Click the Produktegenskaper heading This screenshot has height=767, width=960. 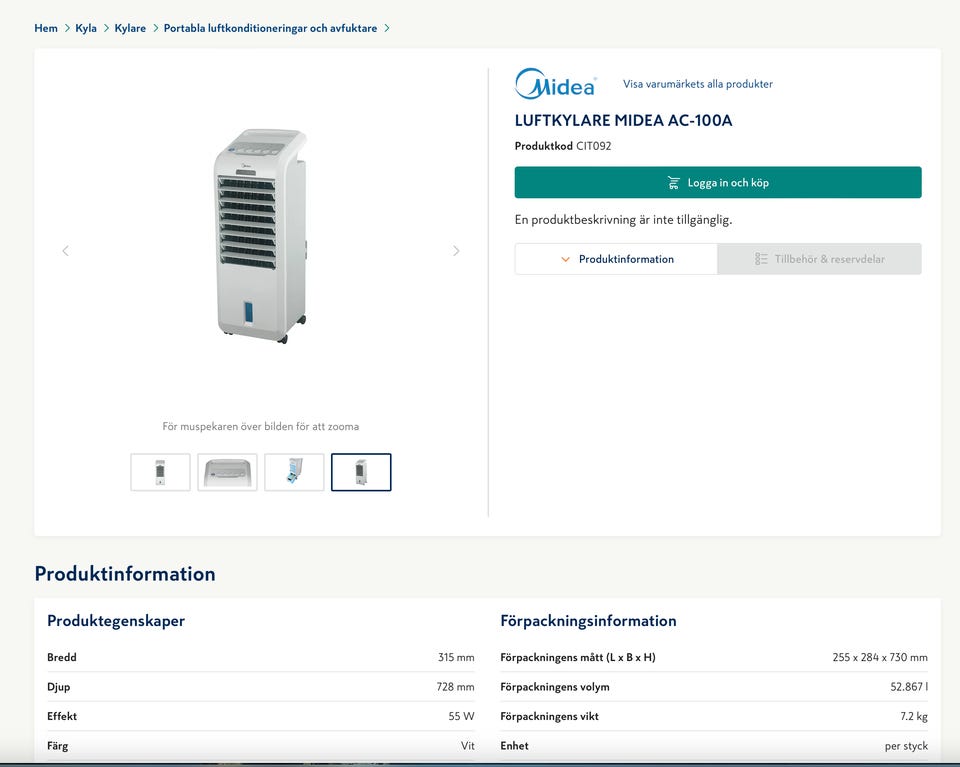[x=116, y=621]
